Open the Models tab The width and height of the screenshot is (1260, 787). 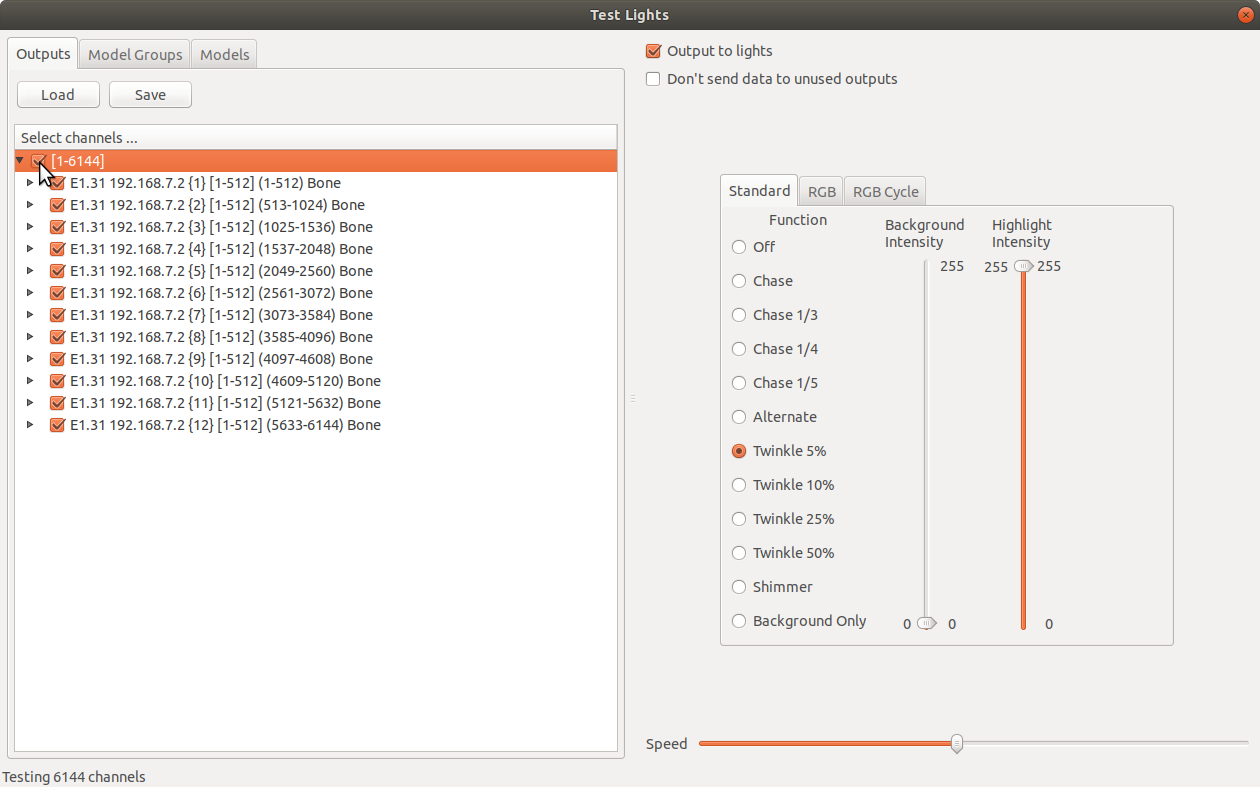[224, 54]
